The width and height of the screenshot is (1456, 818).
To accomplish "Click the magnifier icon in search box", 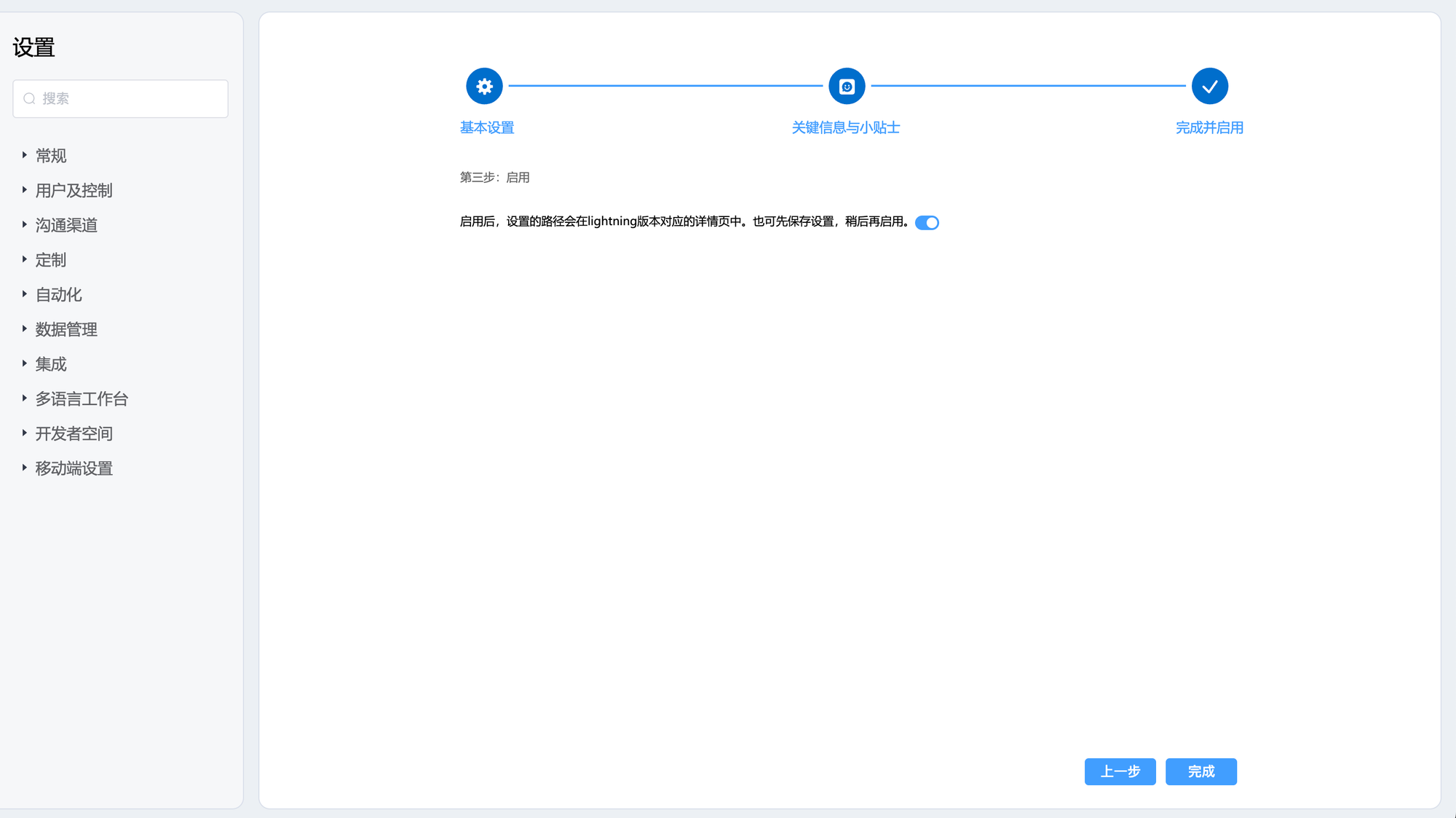I will (29, 98).
